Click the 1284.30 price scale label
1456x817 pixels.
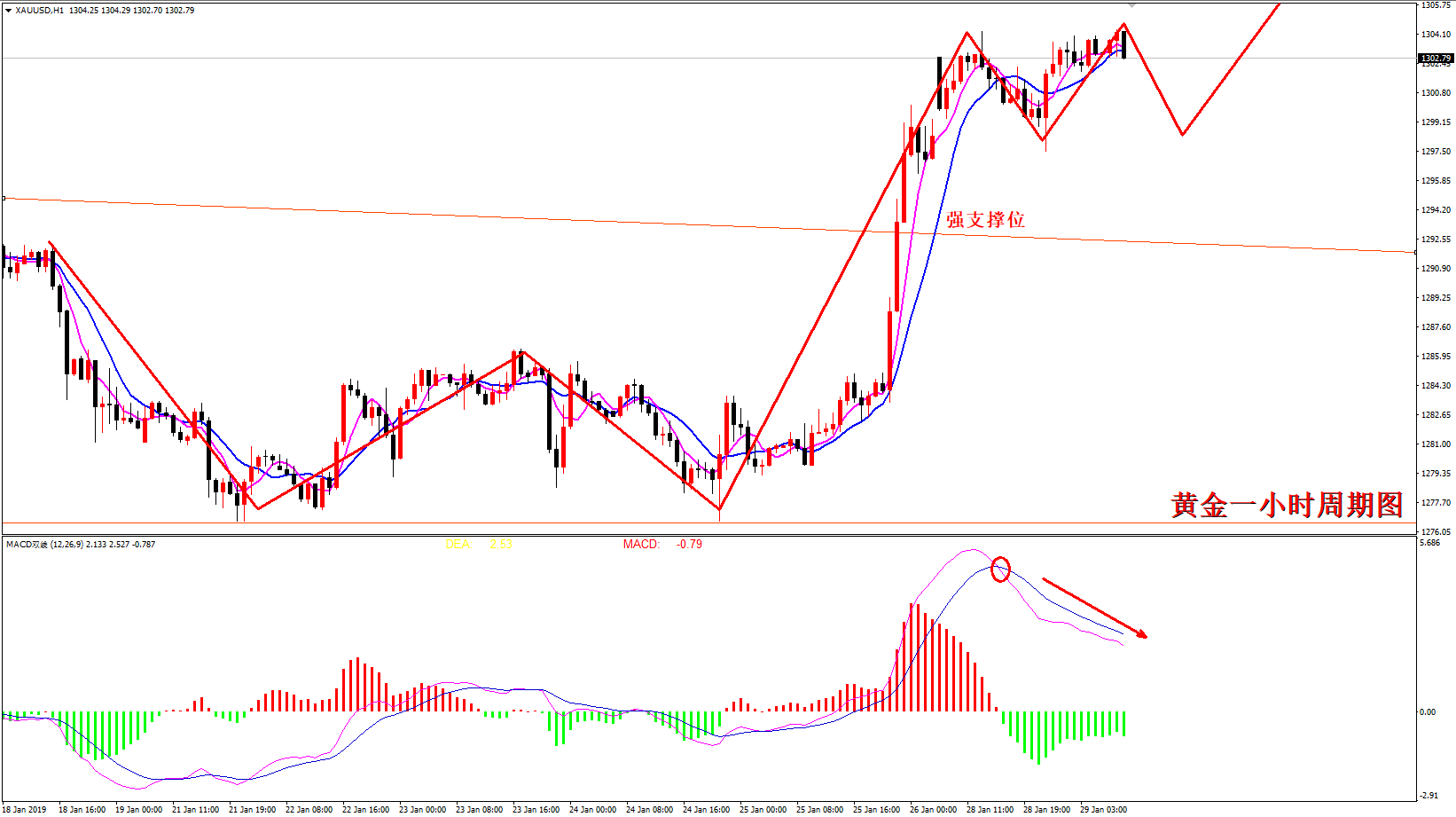[x=1436, y=386]
